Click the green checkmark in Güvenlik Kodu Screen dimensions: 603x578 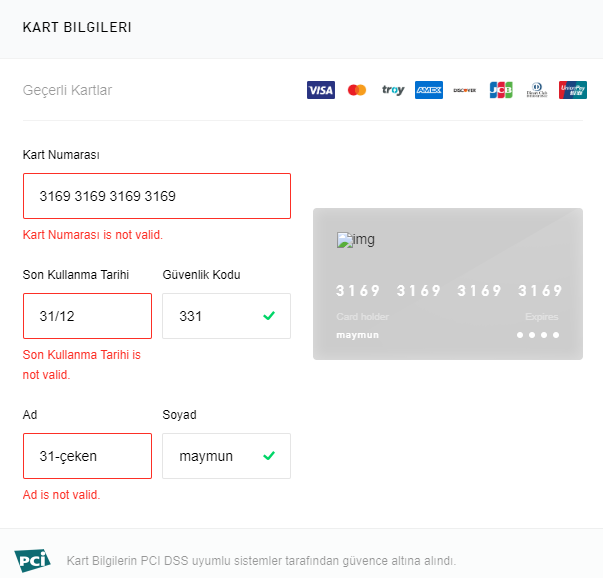coord(268,316)
